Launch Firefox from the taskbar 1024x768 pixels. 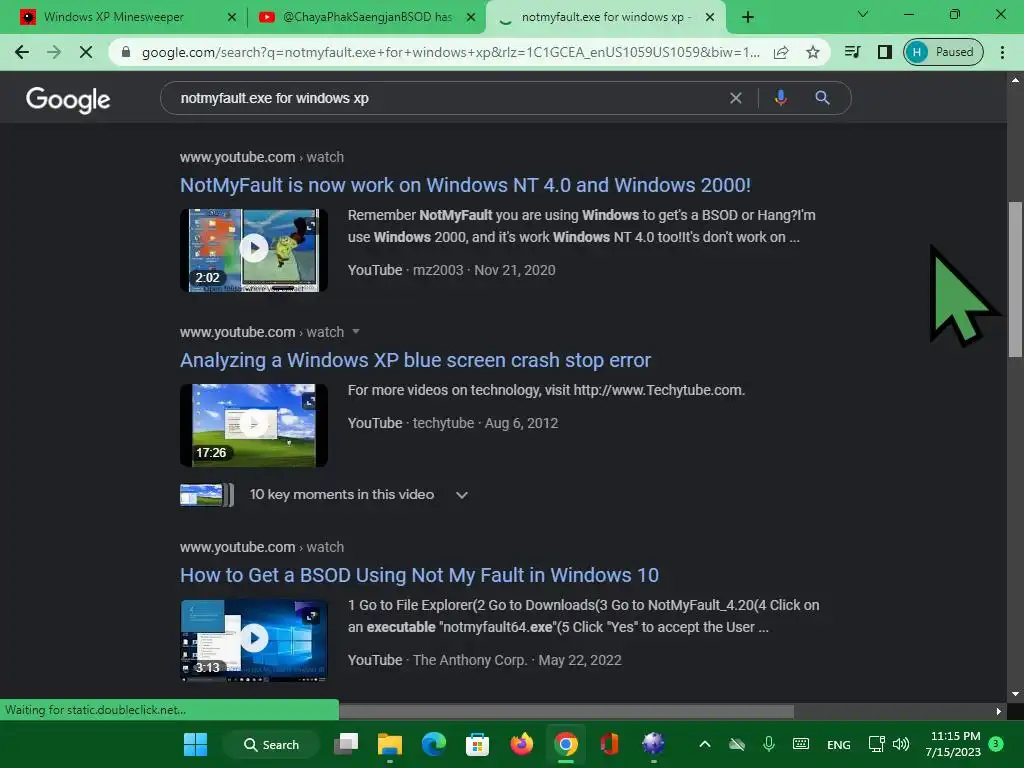(x=521, y=744)
